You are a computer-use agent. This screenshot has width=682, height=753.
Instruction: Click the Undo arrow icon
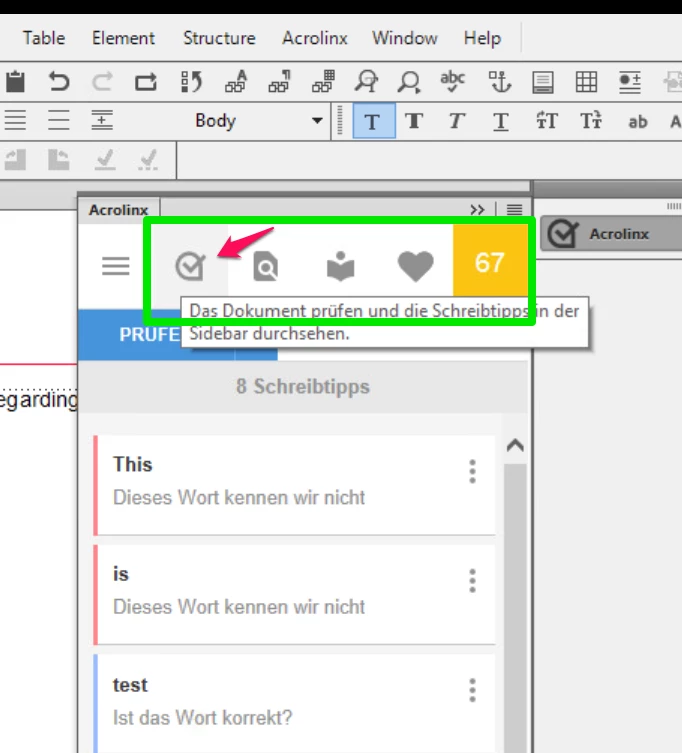(59, 82)
